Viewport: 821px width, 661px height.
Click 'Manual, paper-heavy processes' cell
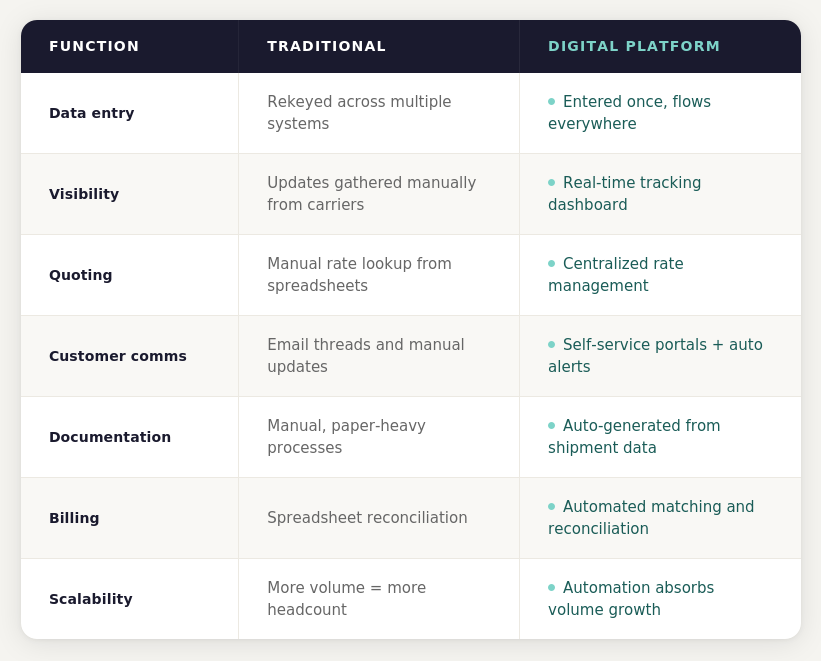pyautogui.click(x=379, y=437)
